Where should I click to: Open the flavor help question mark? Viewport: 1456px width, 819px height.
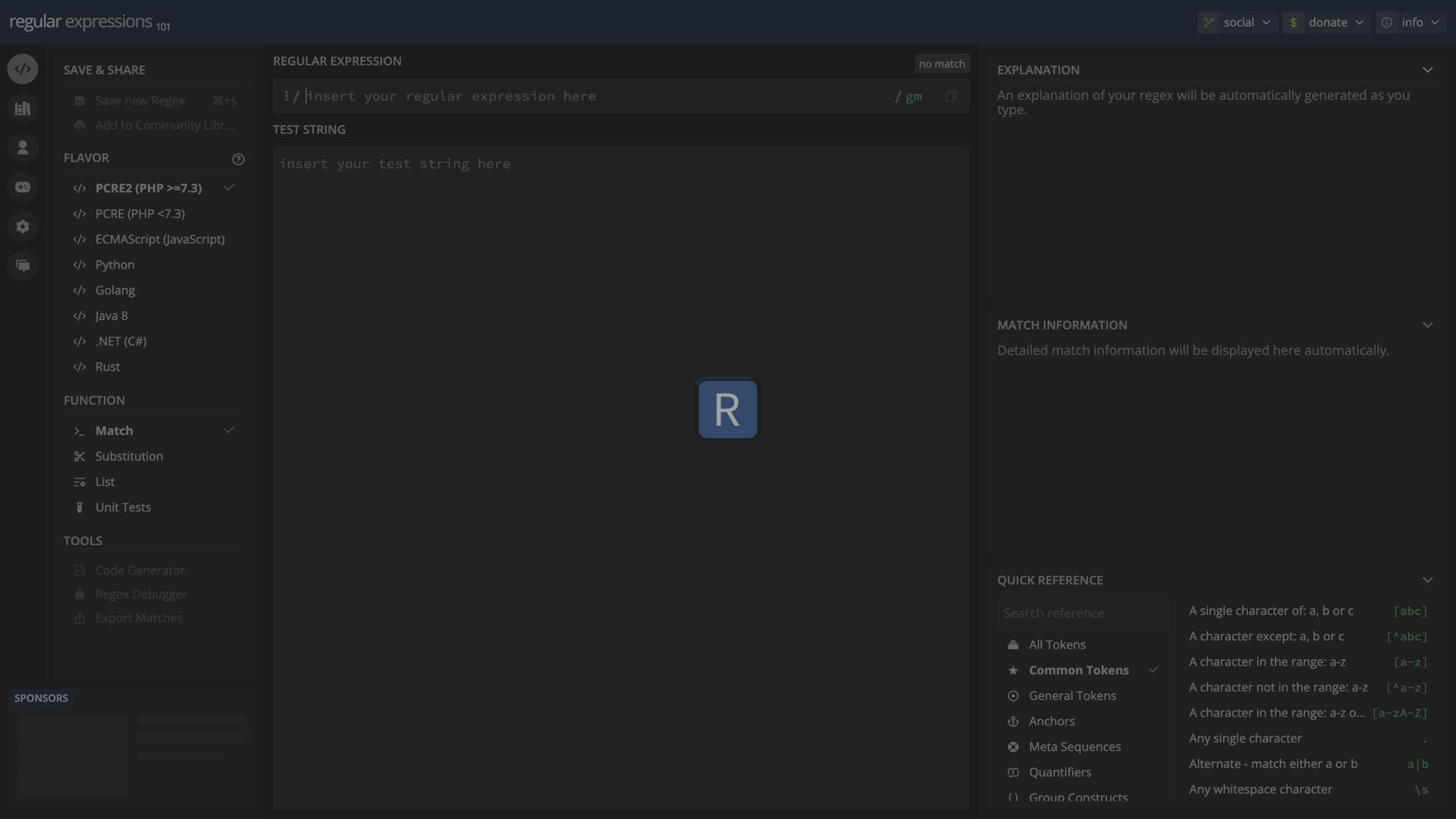[x=238, y=159]
